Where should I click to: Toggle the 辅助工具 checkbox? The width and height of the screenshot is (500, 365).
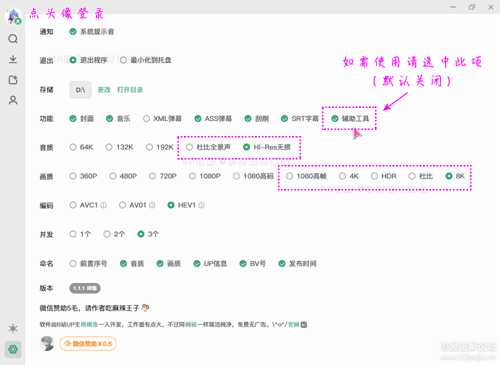pyautogui.click(x=335, y=118)
